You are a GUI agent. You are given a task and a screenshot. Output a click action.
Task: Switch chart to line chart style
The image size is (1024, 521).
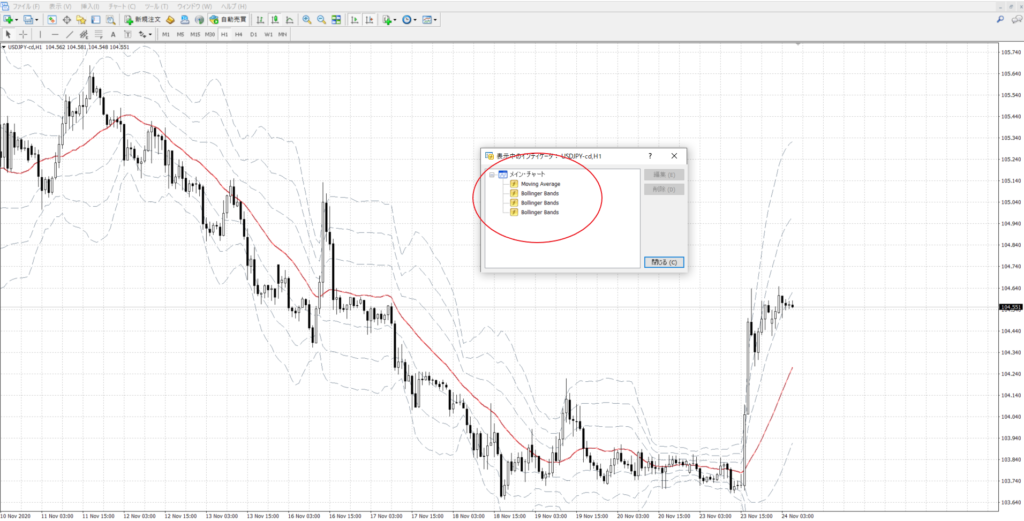(289, 20)
